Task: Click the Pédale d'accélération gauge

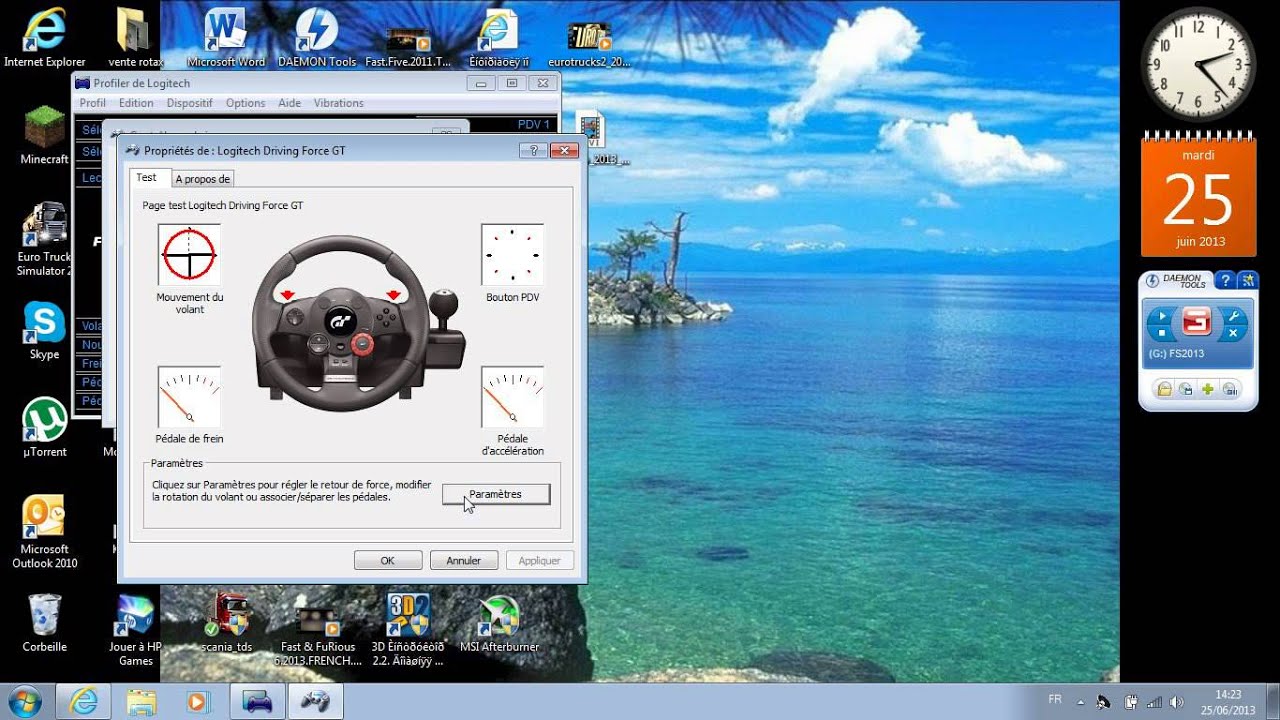Action: point(512,397)
